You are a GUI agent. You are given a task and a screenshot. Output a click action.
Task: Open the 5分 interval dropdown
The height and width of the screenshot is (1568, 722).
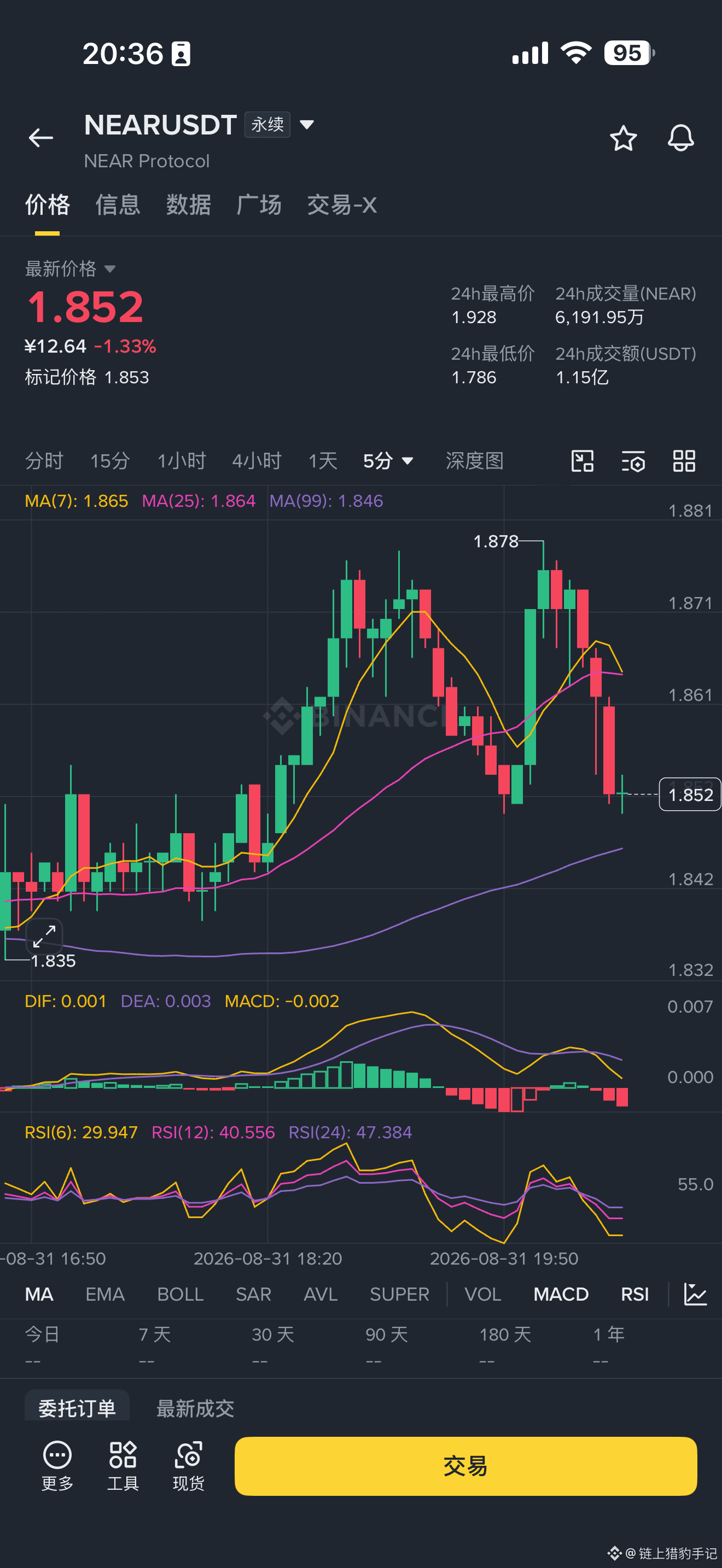(x=388, y=461)
